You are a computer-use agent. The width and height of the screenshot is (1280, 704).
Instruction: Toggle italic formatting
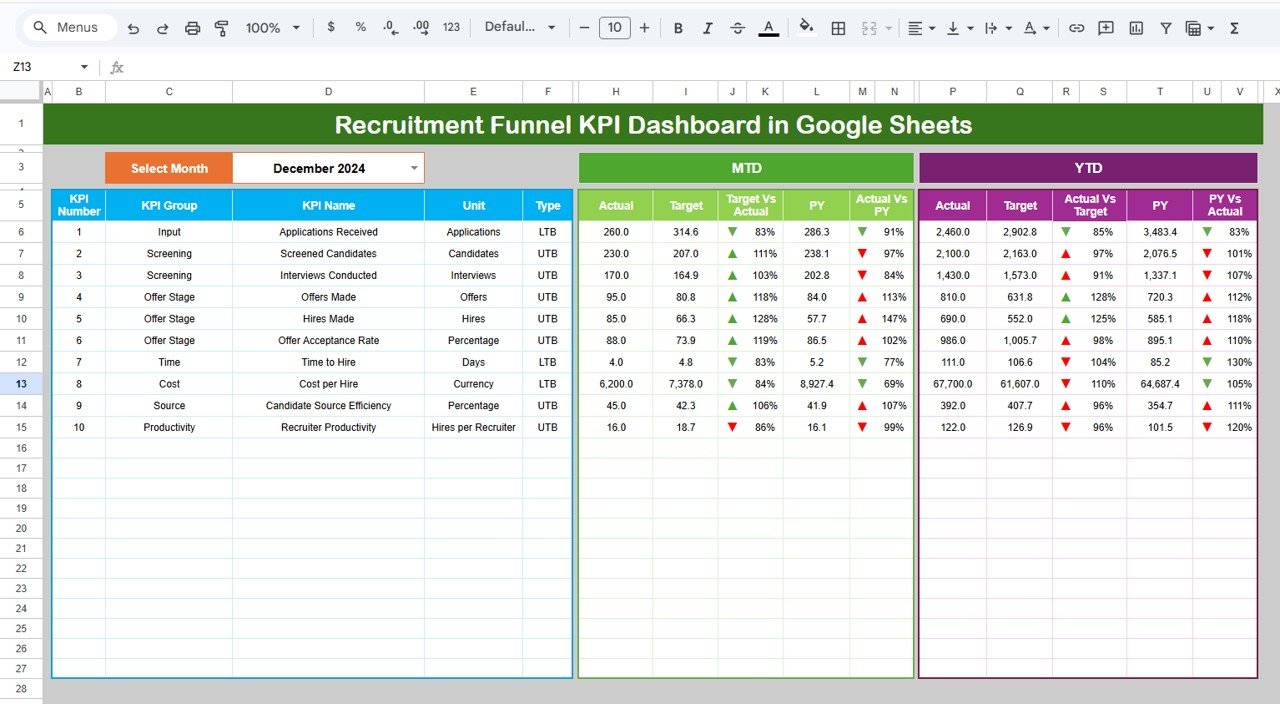[x=707, y=27]
